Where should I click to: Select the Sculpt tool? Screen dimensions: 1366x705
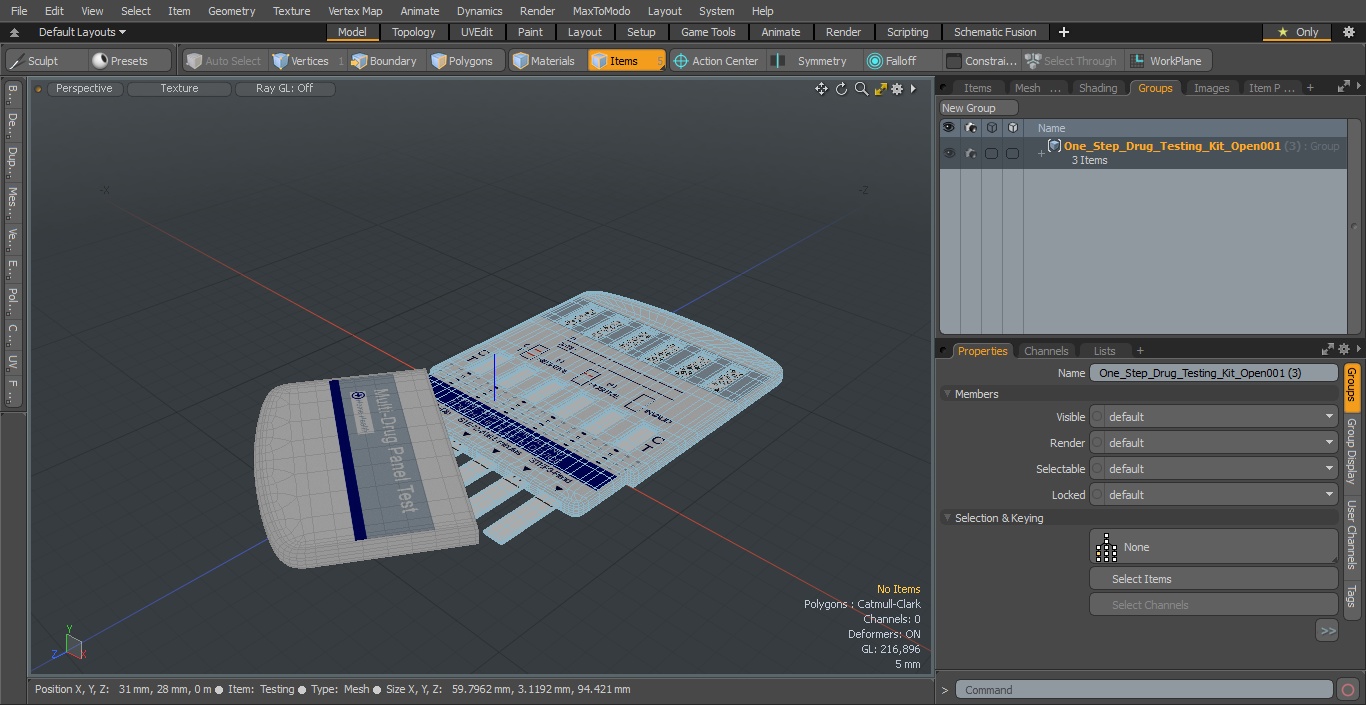pyautogui.click(x=47, y=61)
